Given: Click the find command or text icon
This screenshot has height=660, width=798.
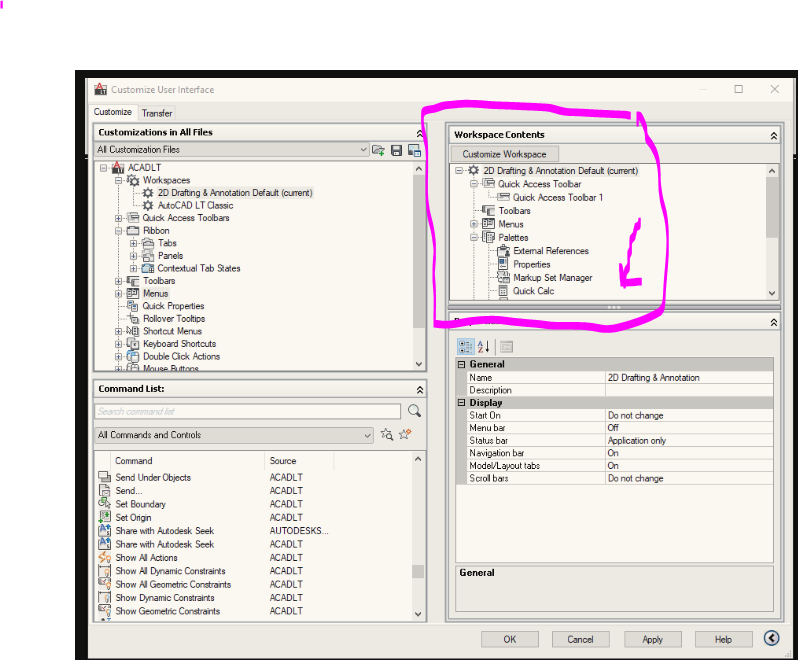Looking at the screenshot, I should pyautogui.click(x=387, y=435).
